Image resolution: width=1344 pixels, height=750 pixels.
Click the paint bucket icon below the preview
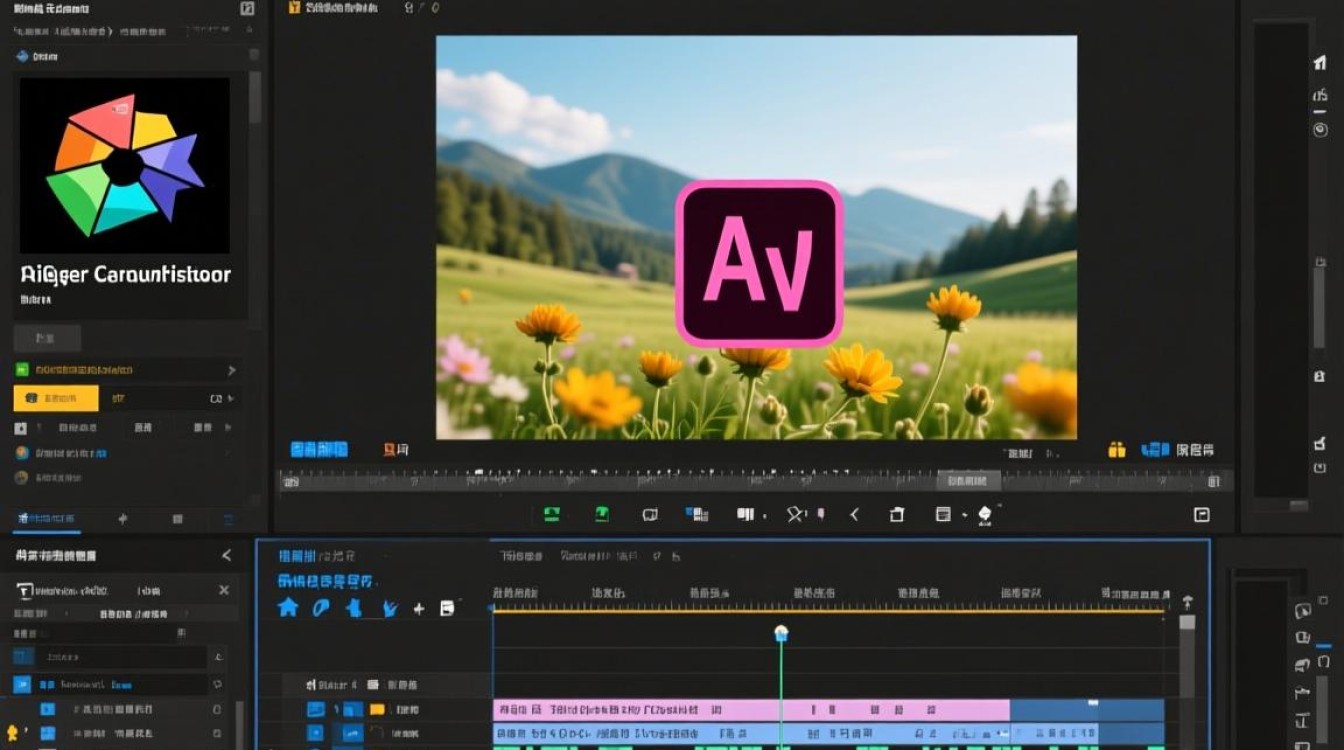point(985,514)
